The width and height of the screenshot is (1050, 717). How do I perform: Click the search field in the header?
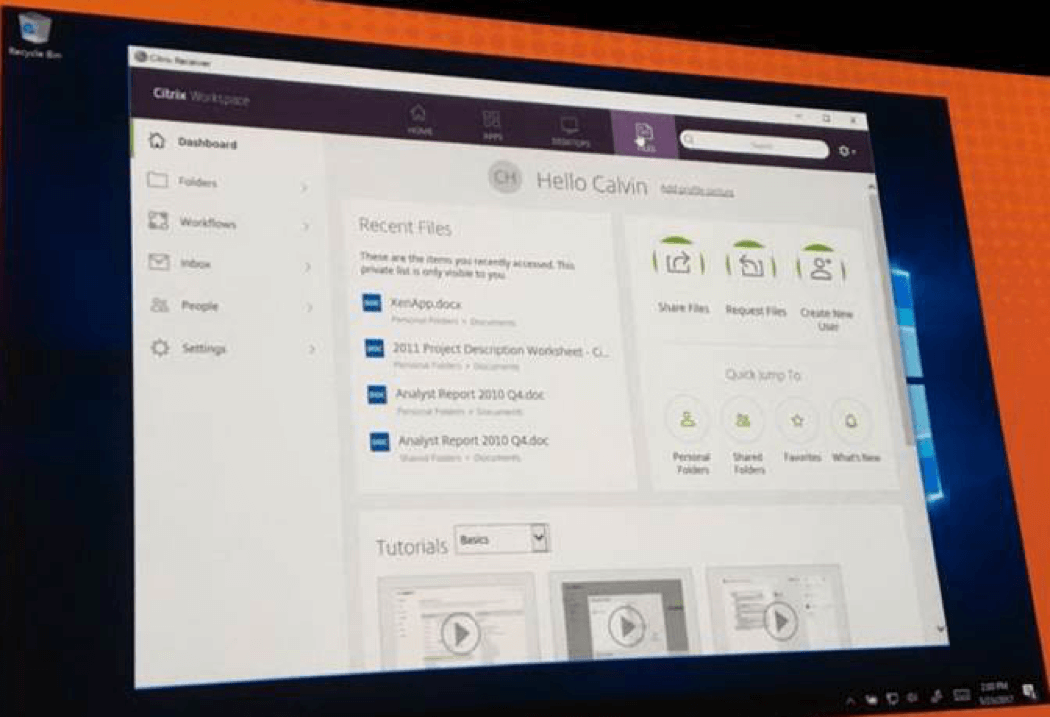754,143
